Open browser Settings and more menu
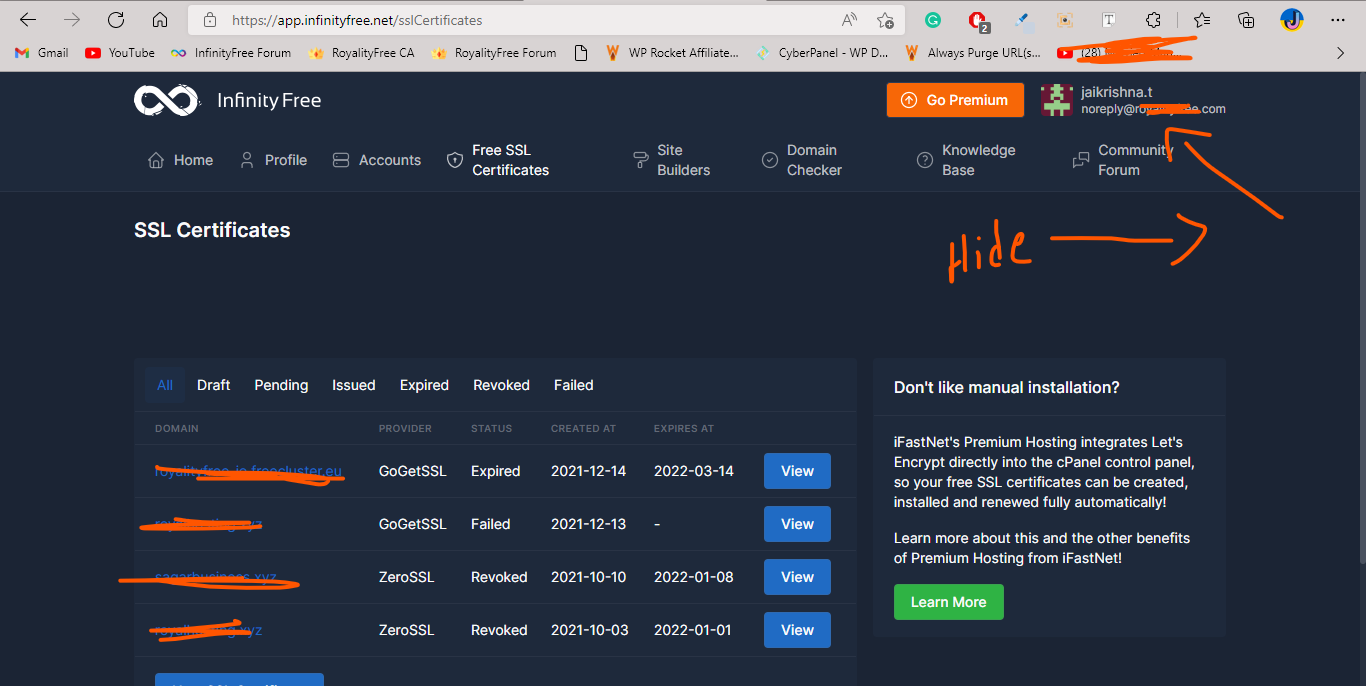Screen dimensions: 1366x686 tap(1338, 20)
